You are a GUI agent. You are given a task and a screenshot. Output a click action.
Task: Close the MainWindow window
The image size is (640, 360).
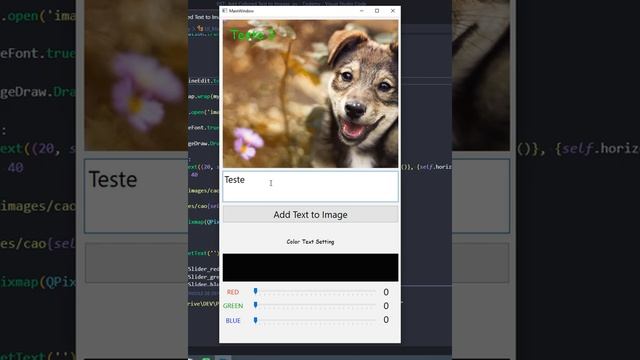click(393, 11)
